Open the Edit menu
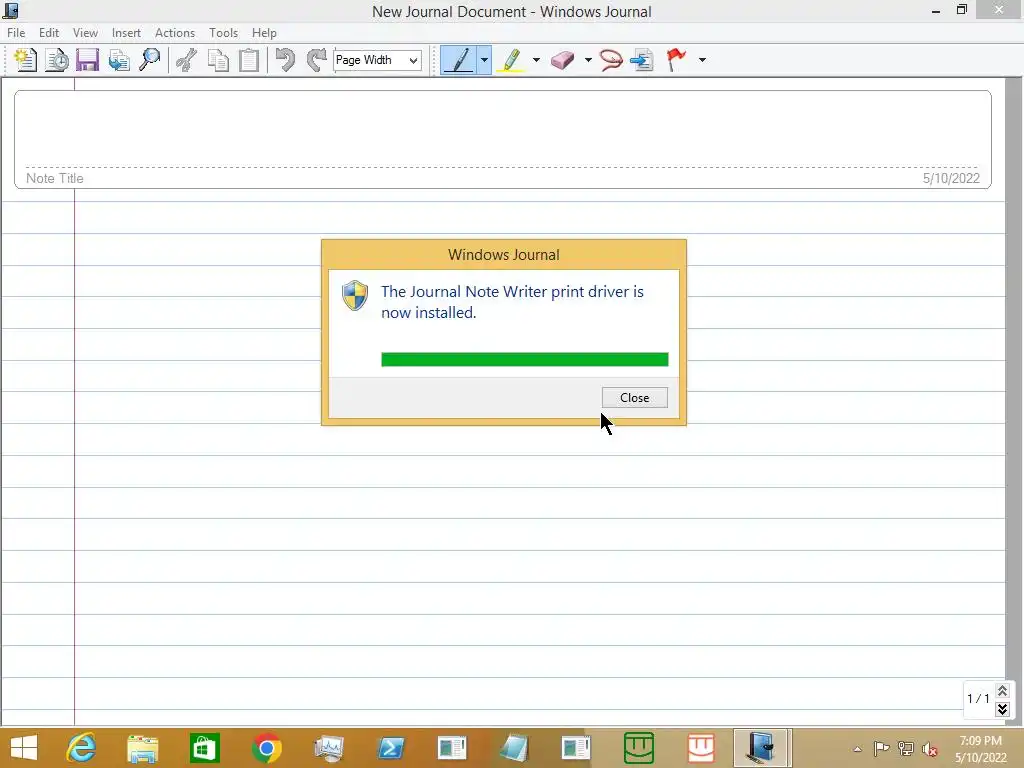Viewport: 1024px width, 768px height. tap(49, 33)
